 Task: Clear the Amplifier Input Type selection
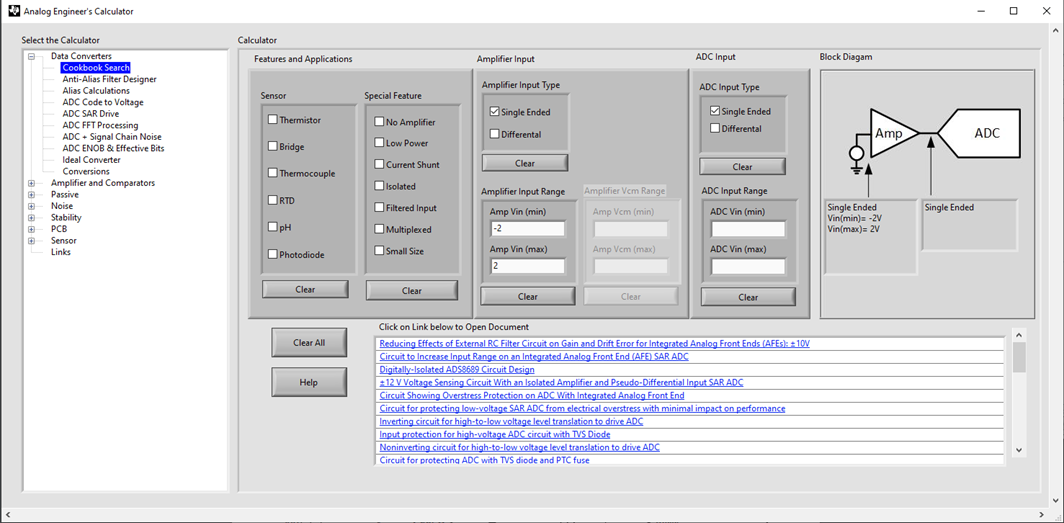coord(525,163)
